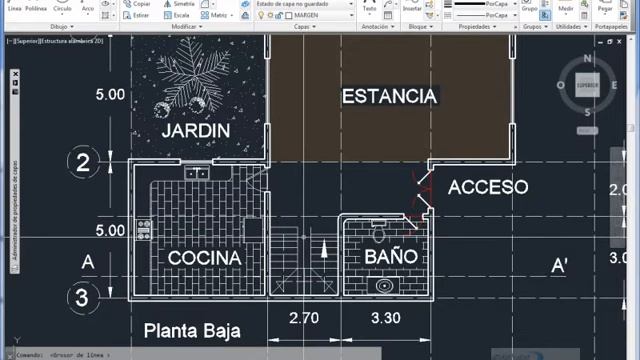Click the MARGEN layer color swatch
This screenshot has height=360, width=640.
click(x=289, y=16)
